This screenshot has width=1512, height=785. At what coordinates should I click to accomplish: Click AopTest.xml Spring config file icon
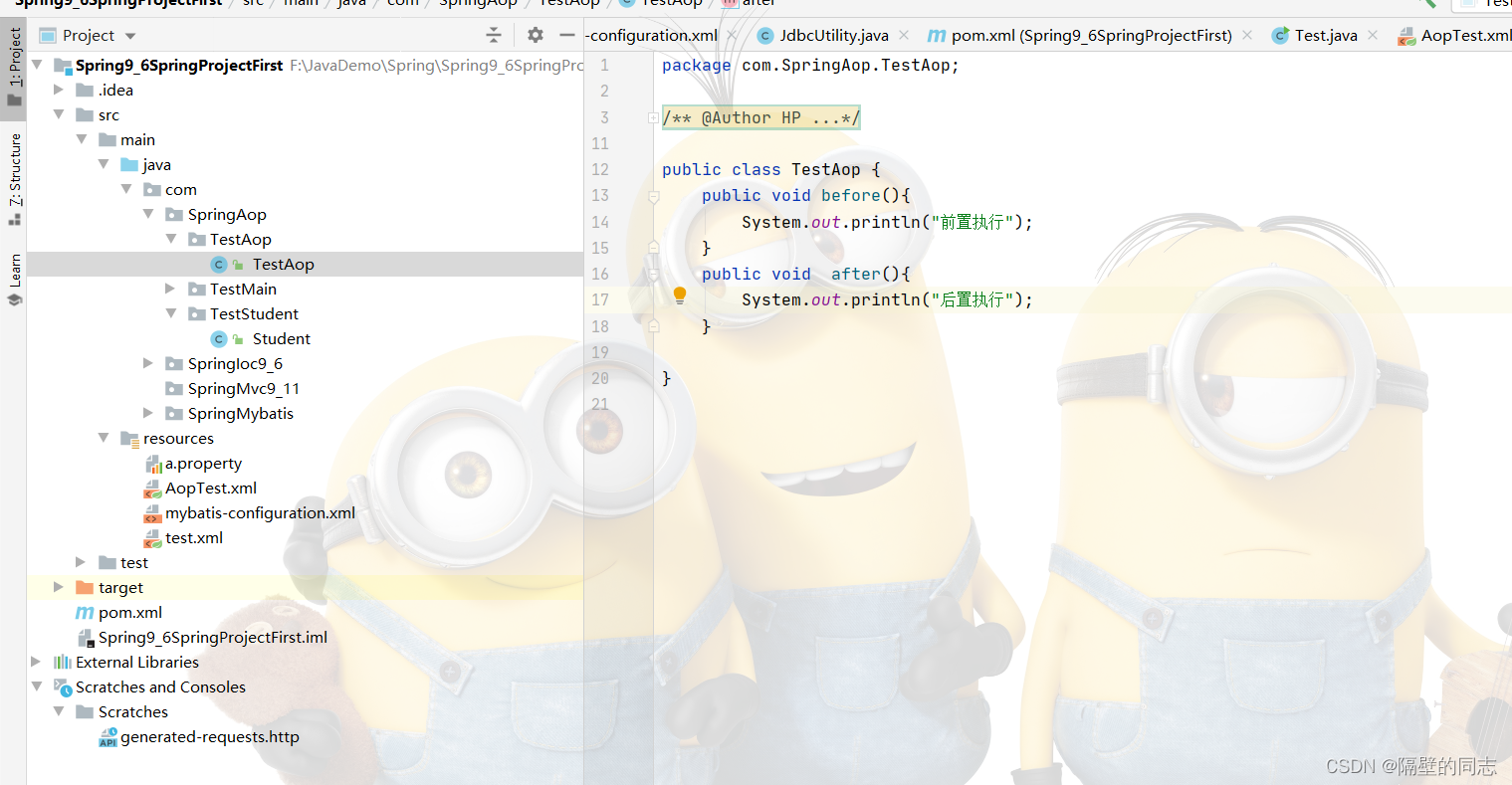153,489
